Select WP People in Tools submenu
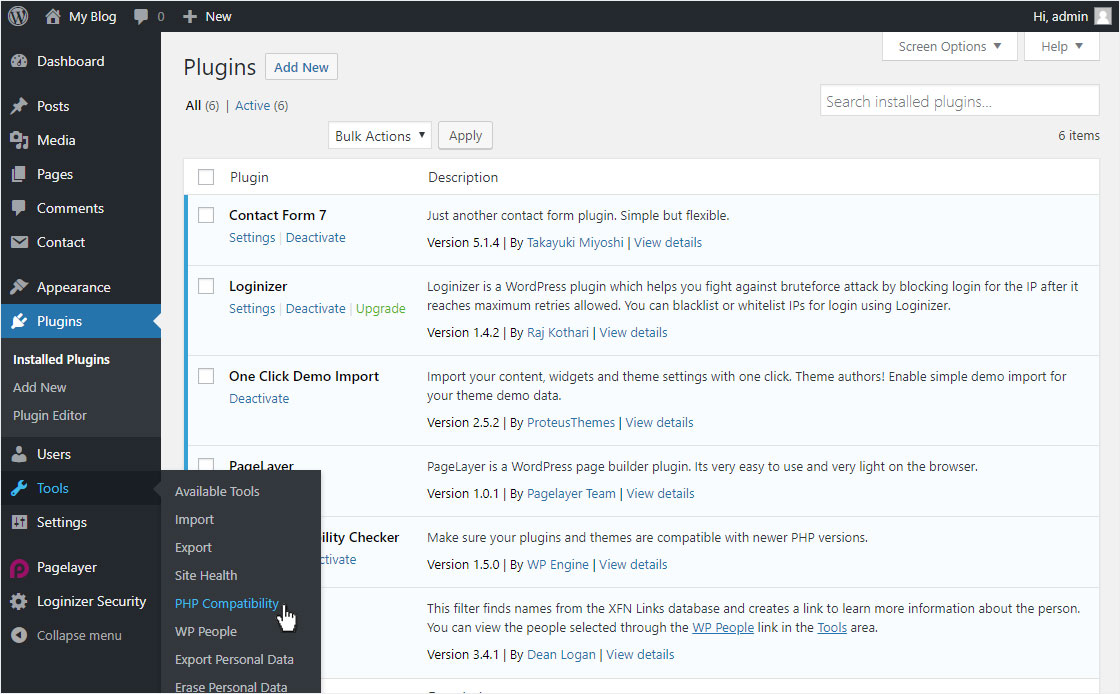The height and width of the screenshot is (694, 1120). 206,631
